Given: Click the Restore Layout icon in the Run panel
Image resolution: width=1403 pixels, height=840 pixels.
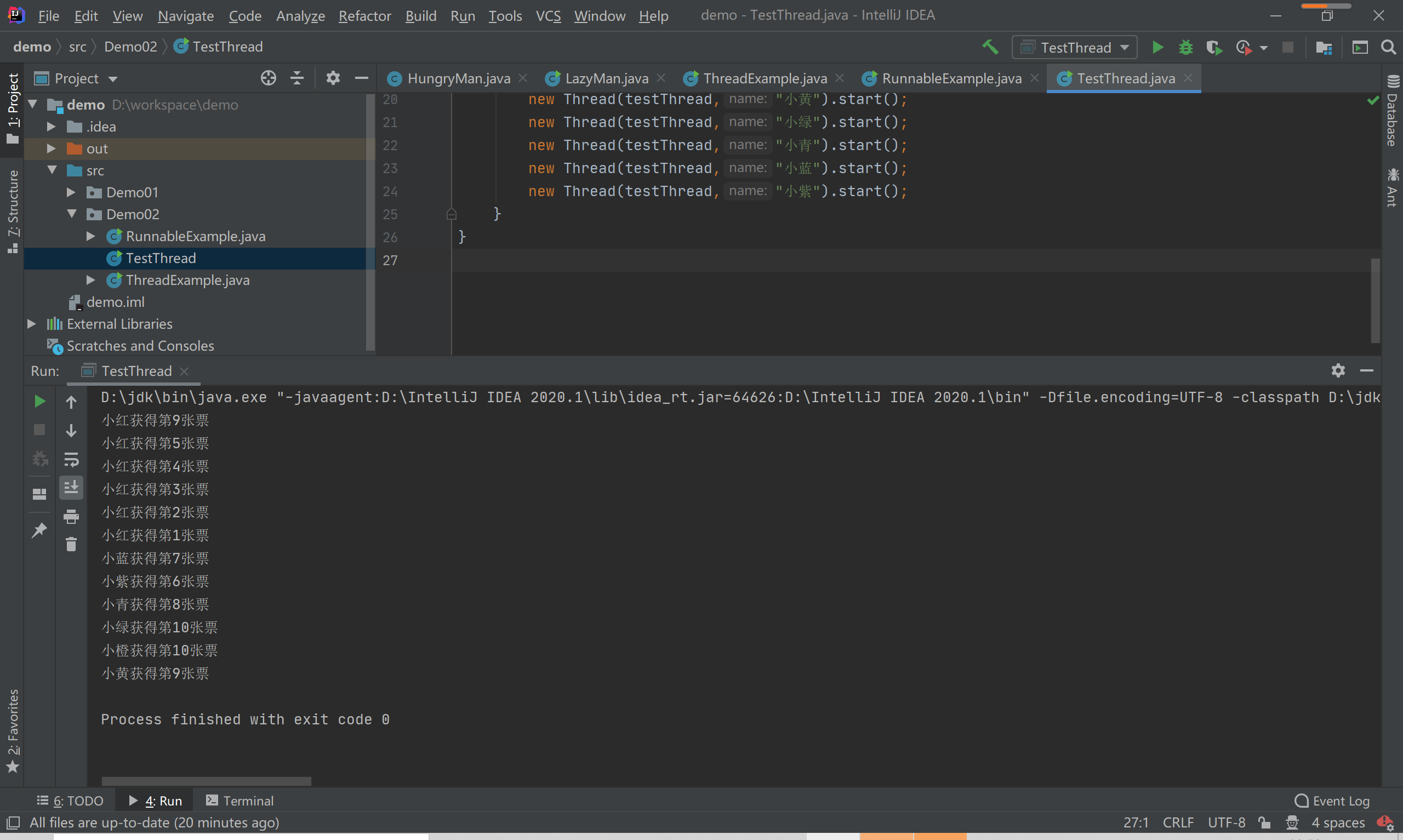Looking at the screenshot, I should [x=39, y=494].
